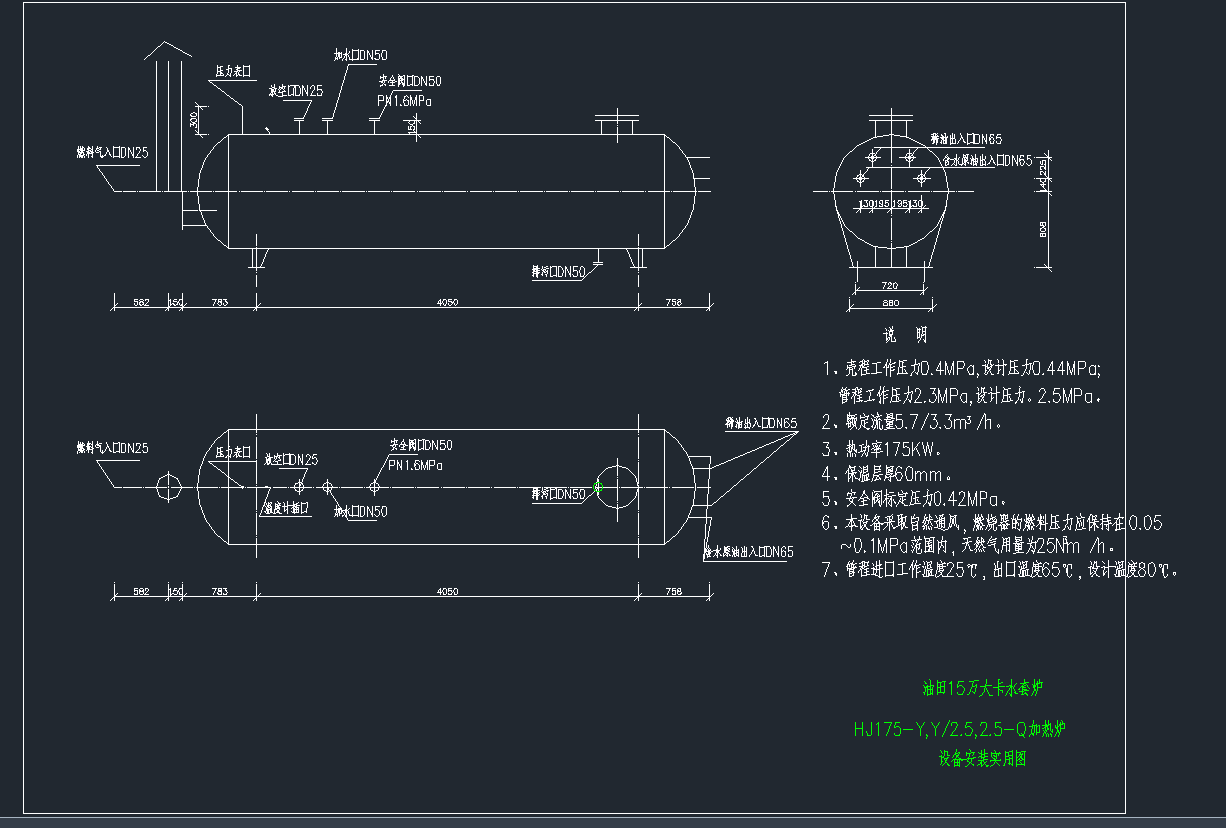Select the chimney arrowhead atop the elevation view
The height and width of the screenshot is (828, 1226).
point(167,50)
